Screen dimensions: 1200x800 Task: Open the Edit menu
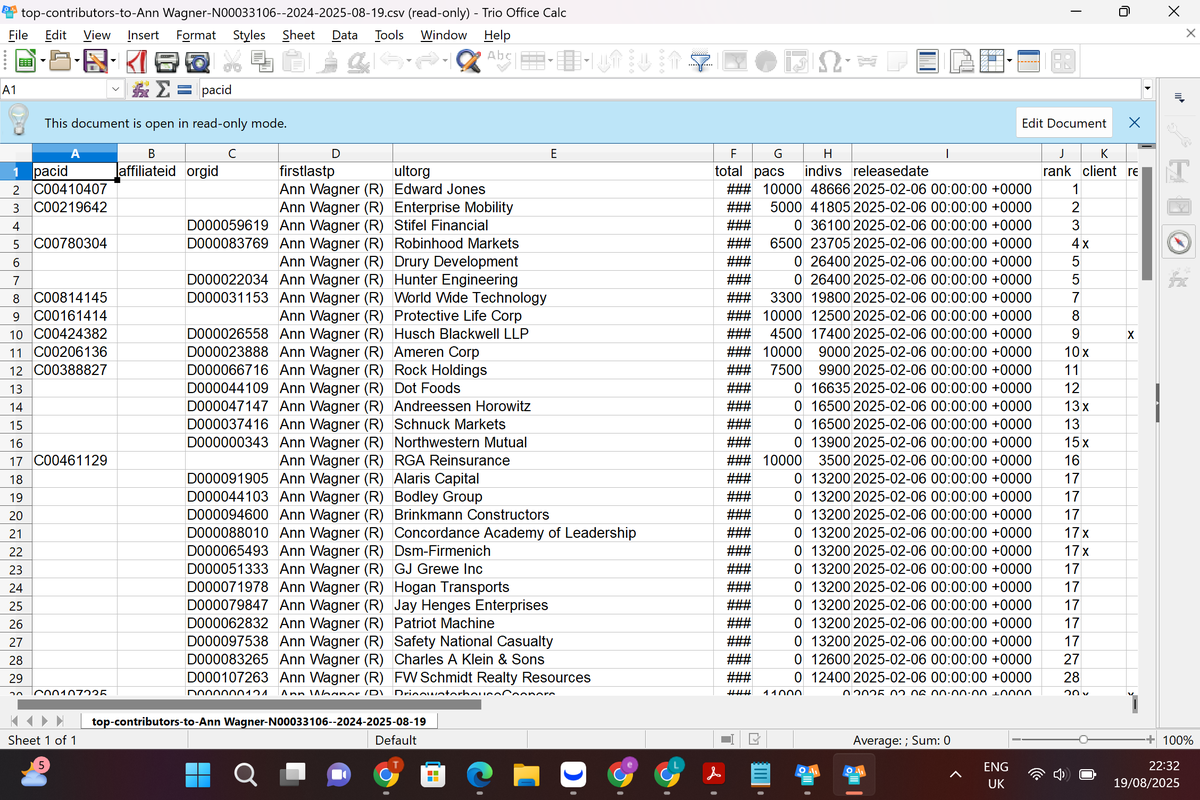click(56, 35)
